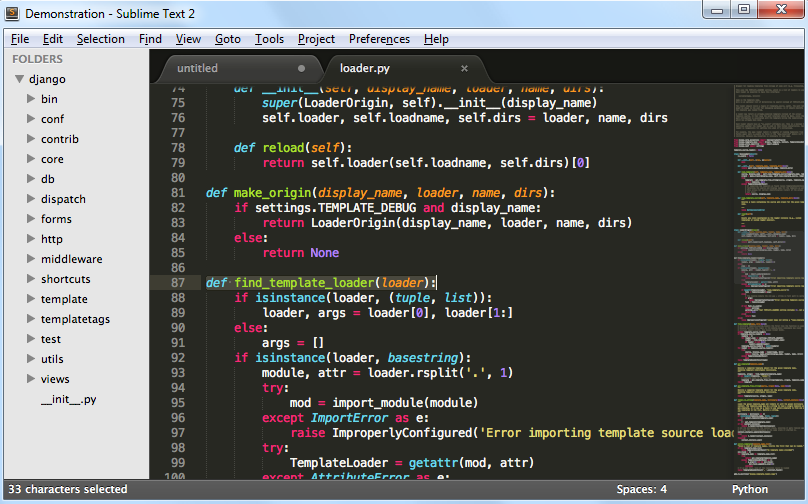Open the Preferences menu
This screenshot has width=808, height=504.
click(x=379, y=39)
